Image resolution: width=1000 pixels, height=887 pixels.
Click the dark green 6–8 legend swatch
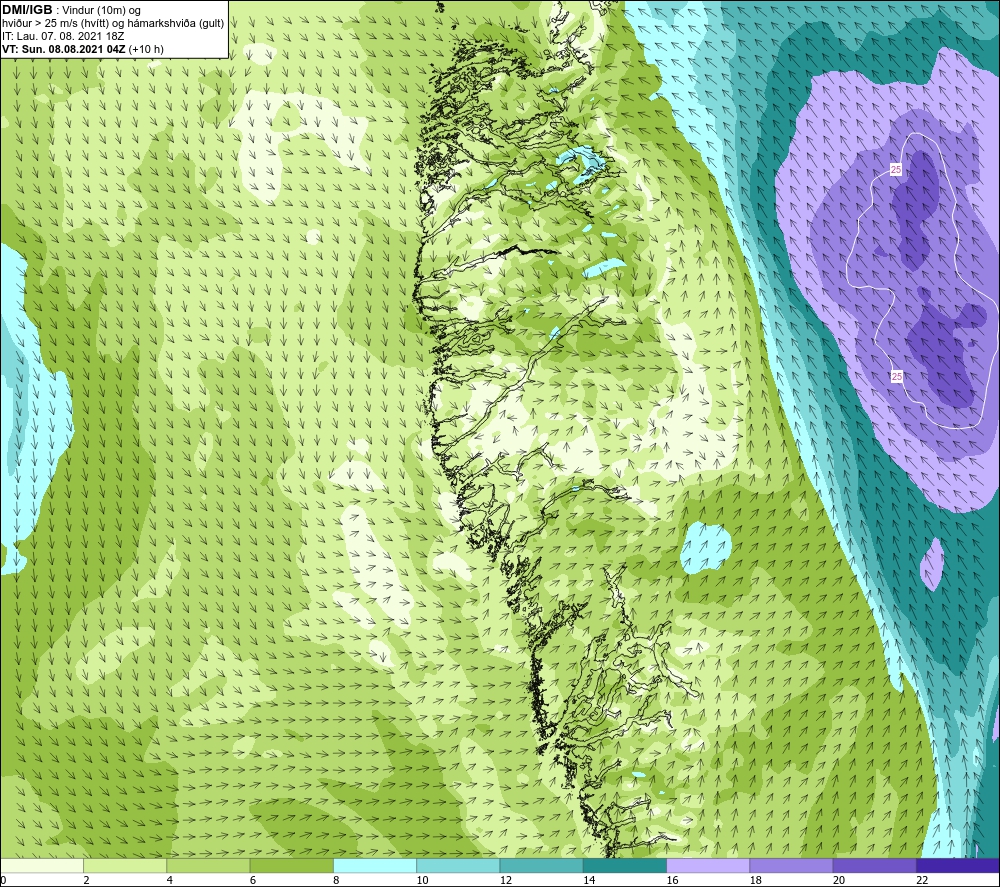(x=291, y=865)
